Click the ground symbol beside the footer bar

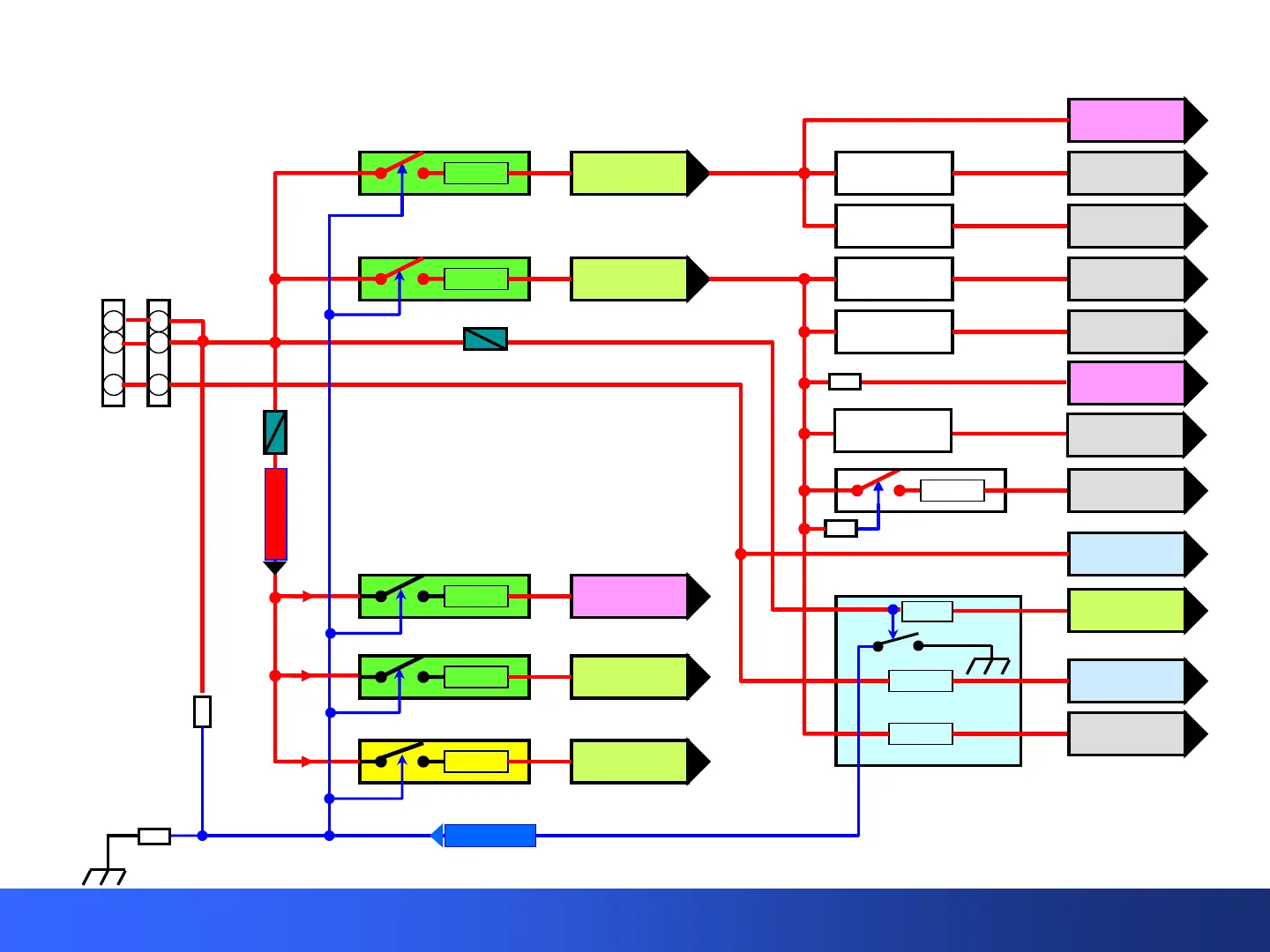[x=104, y=875]
